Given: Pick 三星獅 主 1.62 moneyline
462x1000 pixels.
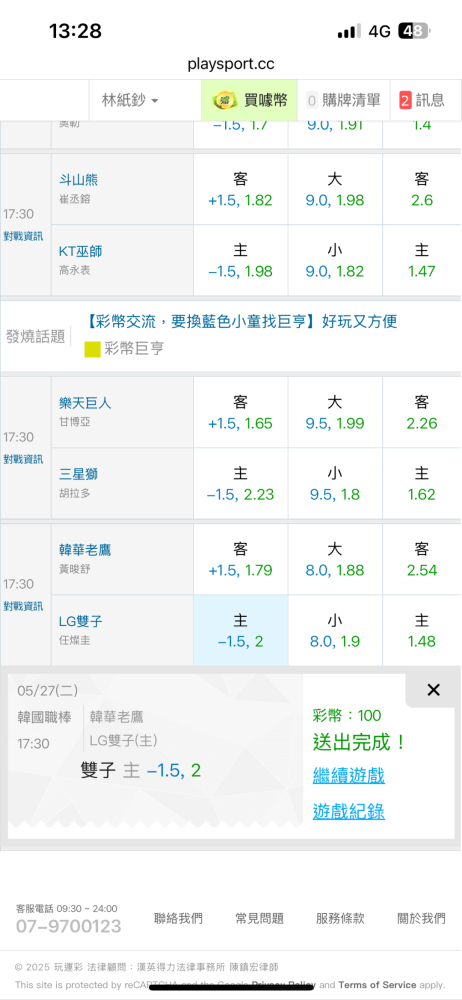Looking at the screenshot, I should (422, 484).
